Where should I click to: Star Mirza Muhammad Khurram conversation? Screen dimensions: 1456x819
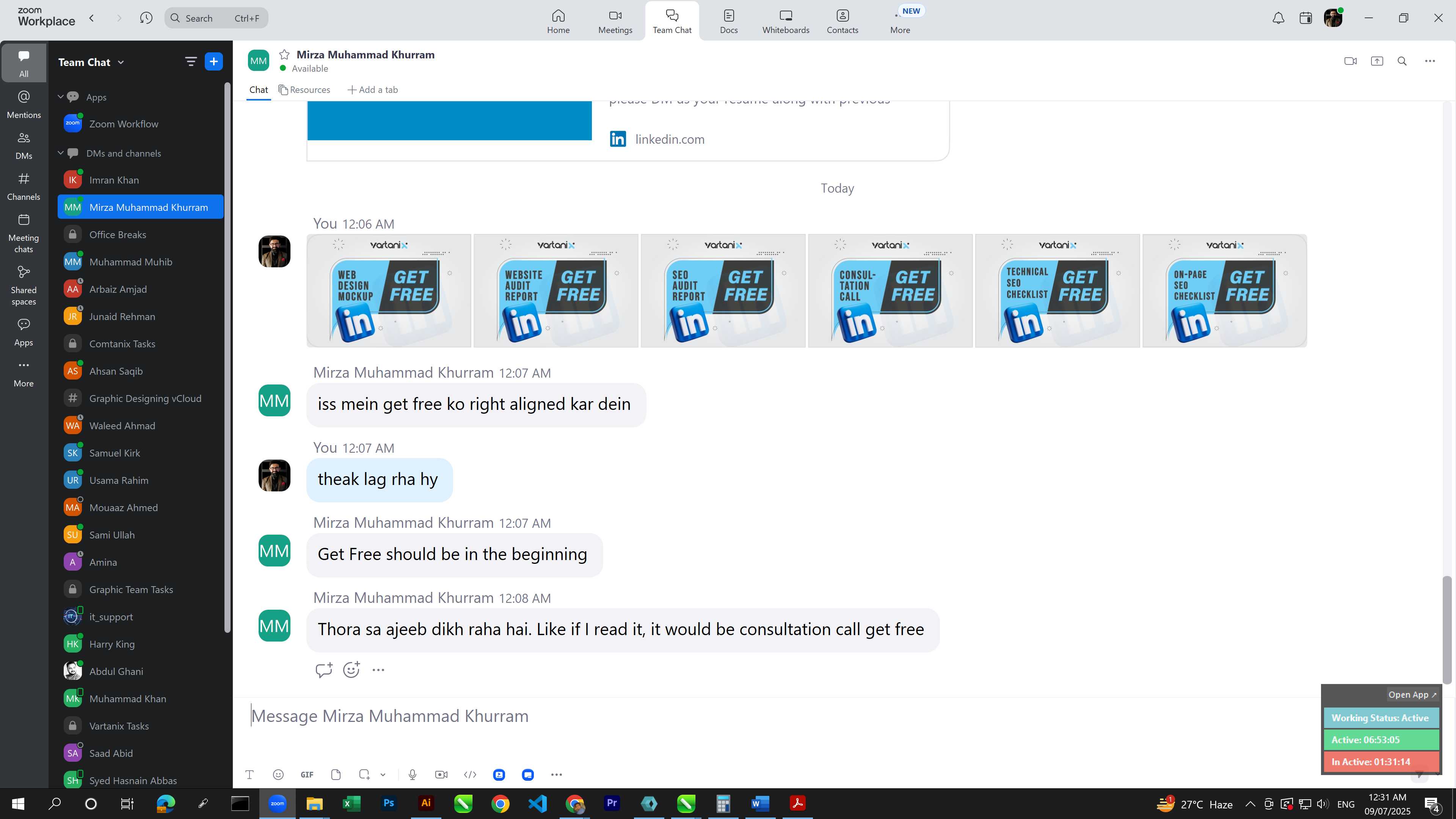pos(284,54)
